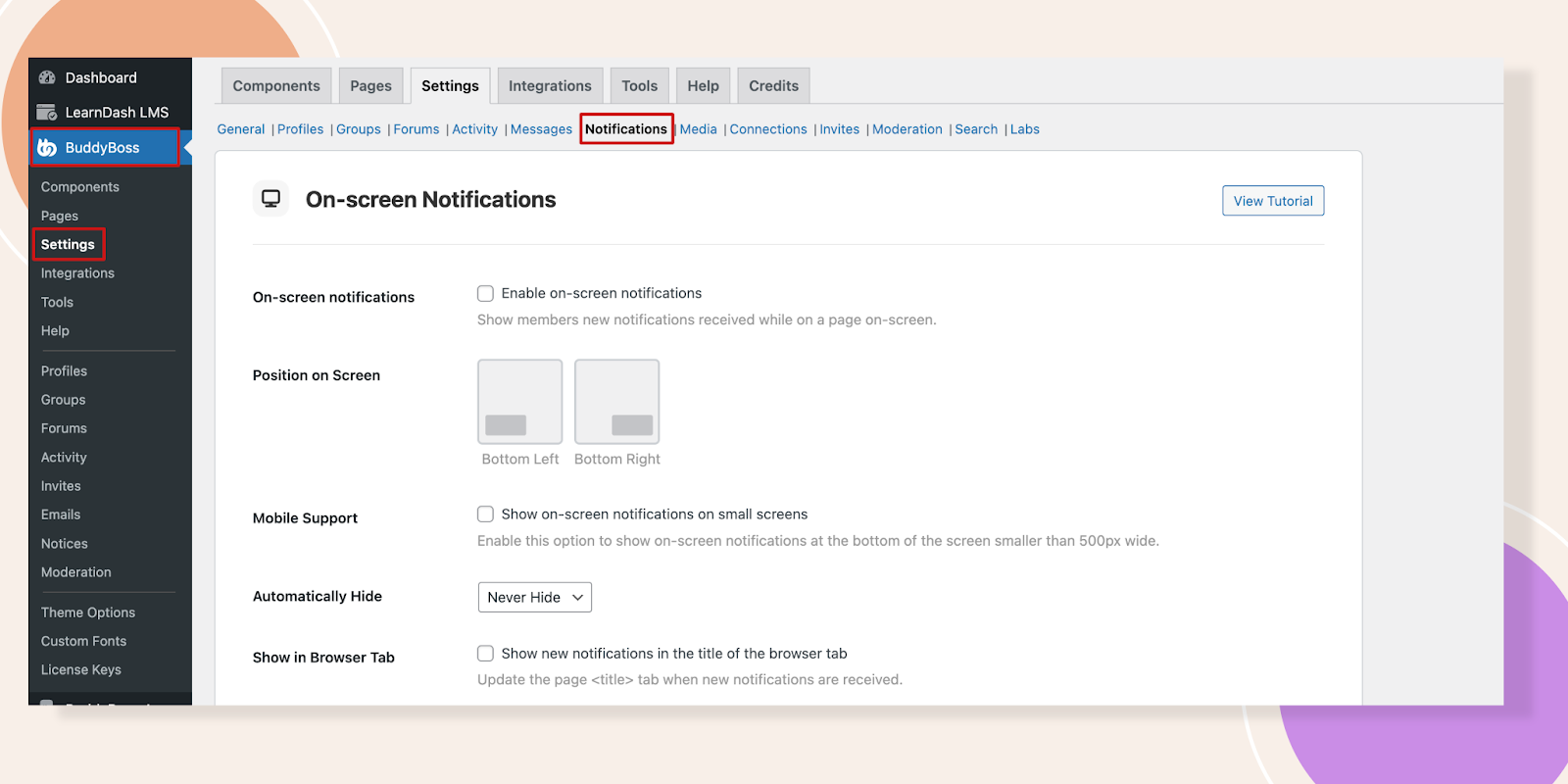The height and width of the screenshot is (784, 1568).
Task: Open the Labs settings sub-link
Action: click(x=1024, y=129)
